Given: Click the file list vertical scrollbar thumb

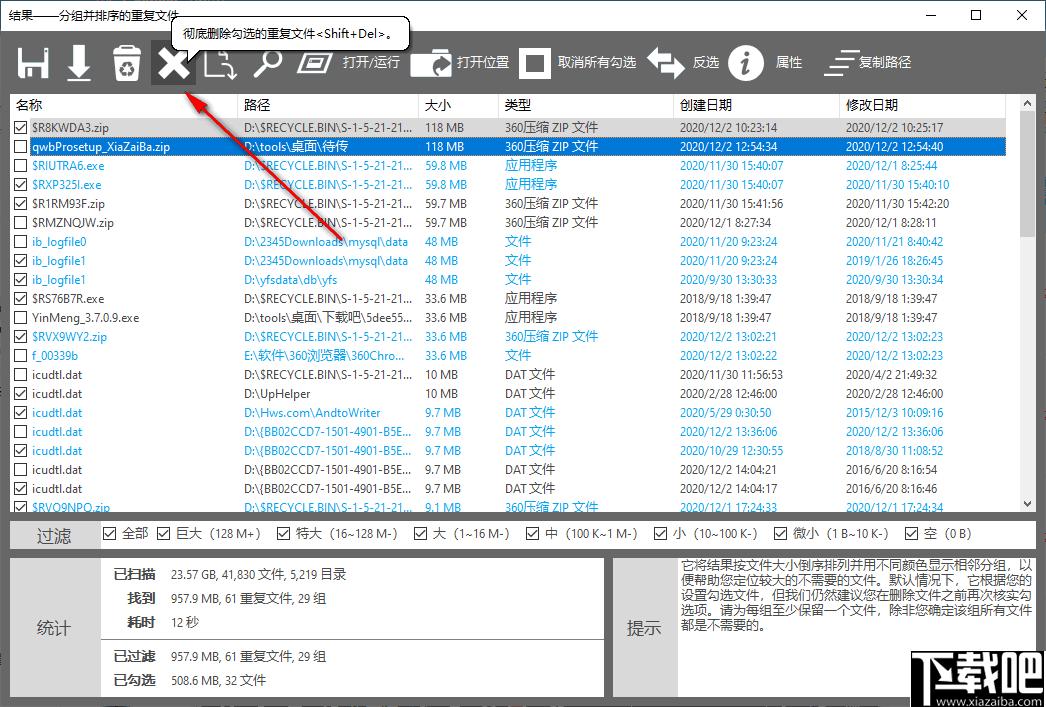Looking at the screenshot, I should pyautogui.click(x=1027, y=175).
